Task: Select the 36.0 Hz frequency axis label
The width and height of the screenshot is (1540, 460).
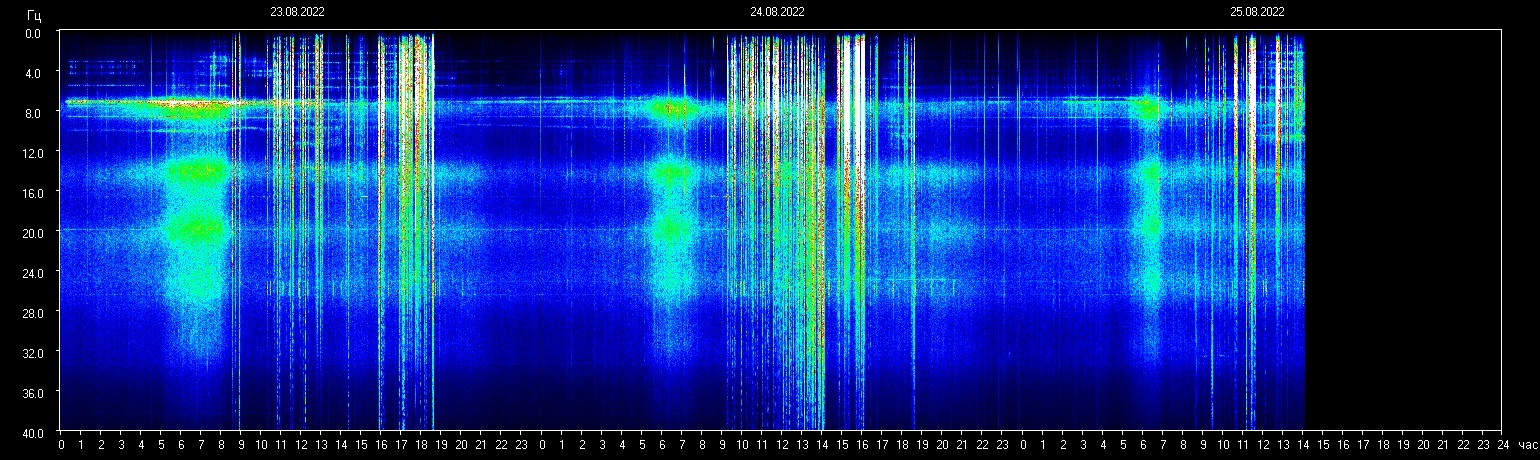Action: [33, 392]
